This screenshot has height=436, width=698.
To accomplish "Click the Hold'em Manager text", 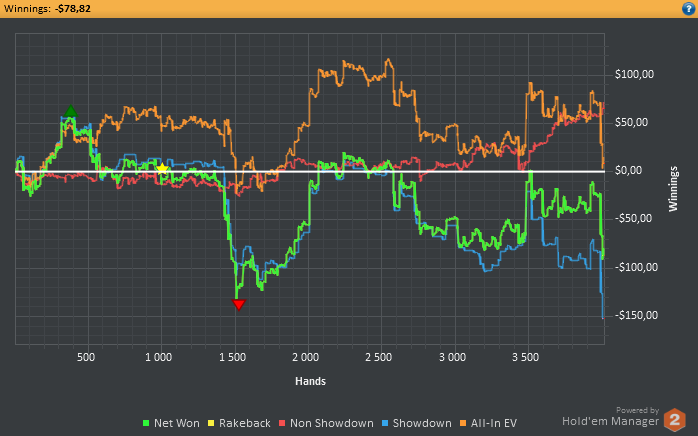I will point(610,421).
